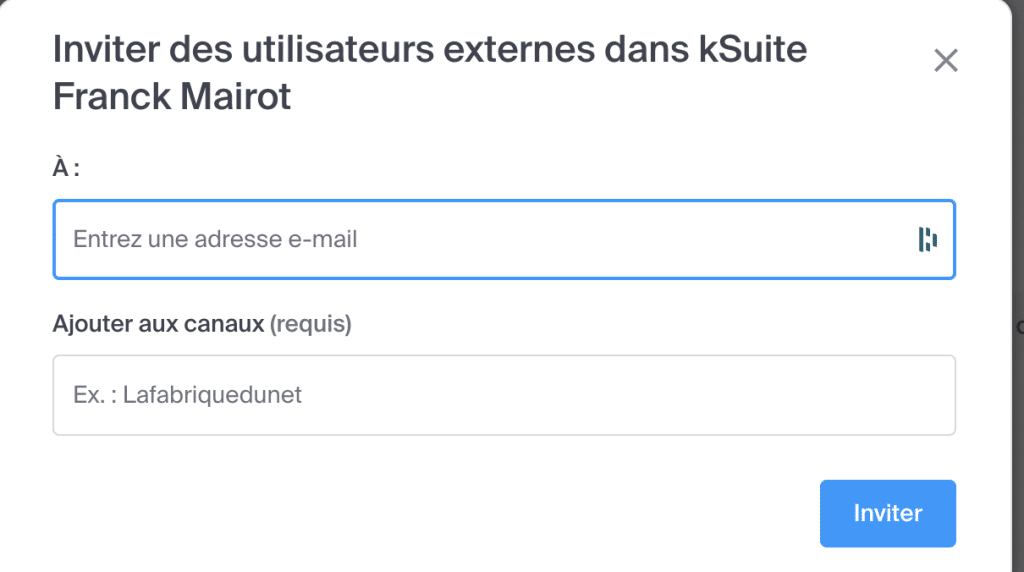Viewport: 1024px width, 572px height.
Task: Click the dark backdrop right of the dialog
Action: click(1018, 300)
